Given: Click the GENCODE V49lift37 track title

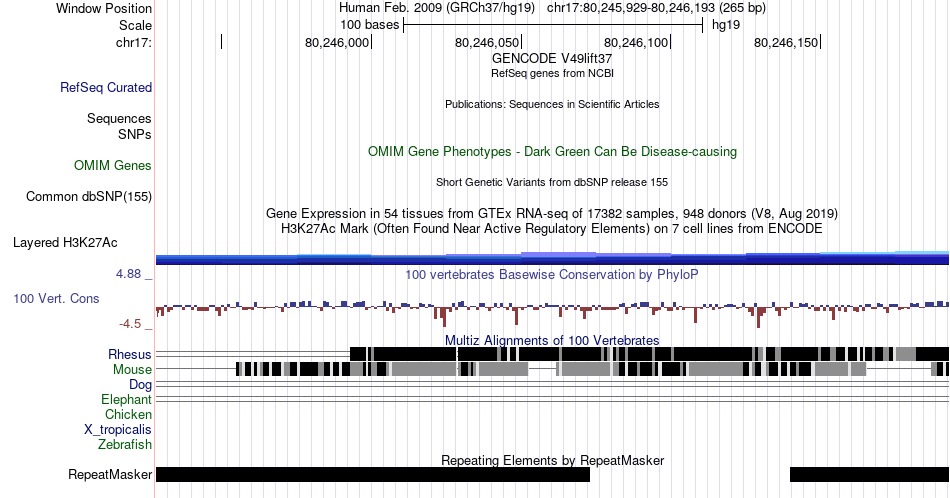Looking at the screenshot, I should [552, 59].
